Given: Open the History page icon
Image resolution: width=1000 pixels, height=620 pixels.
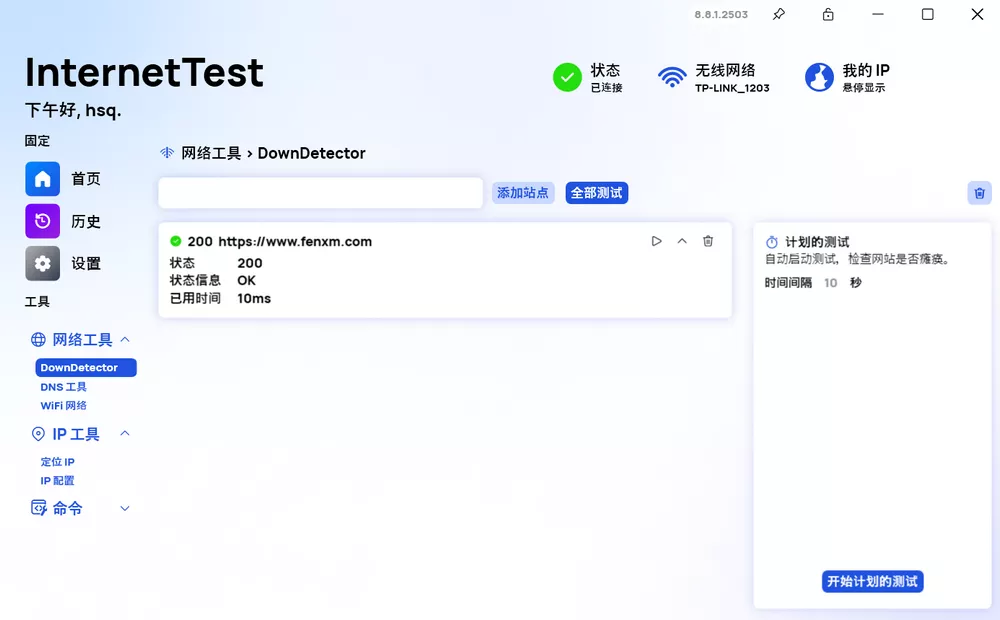Looking at the screenshot, I should point(42,221).
